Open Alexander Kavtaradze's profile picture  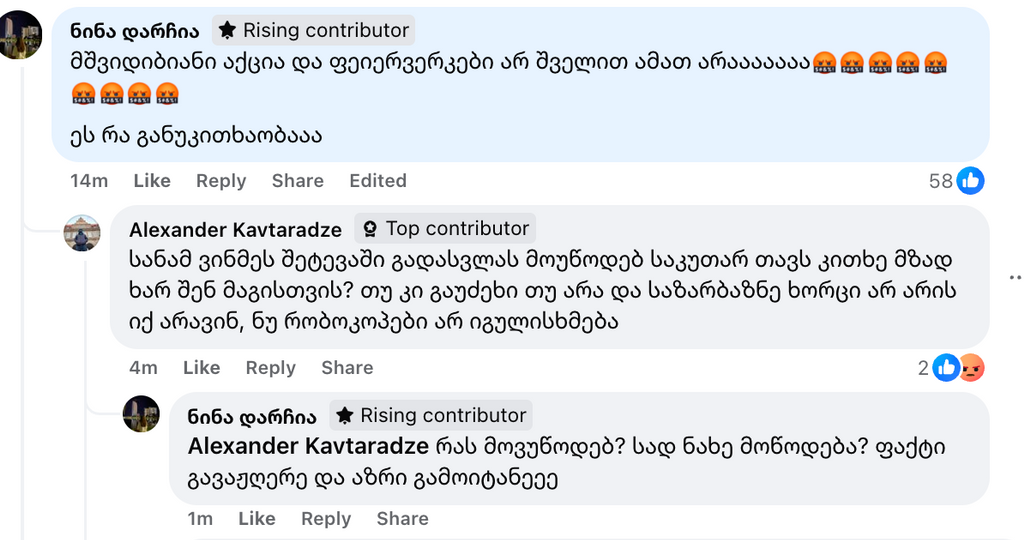[x=82, y=233]
